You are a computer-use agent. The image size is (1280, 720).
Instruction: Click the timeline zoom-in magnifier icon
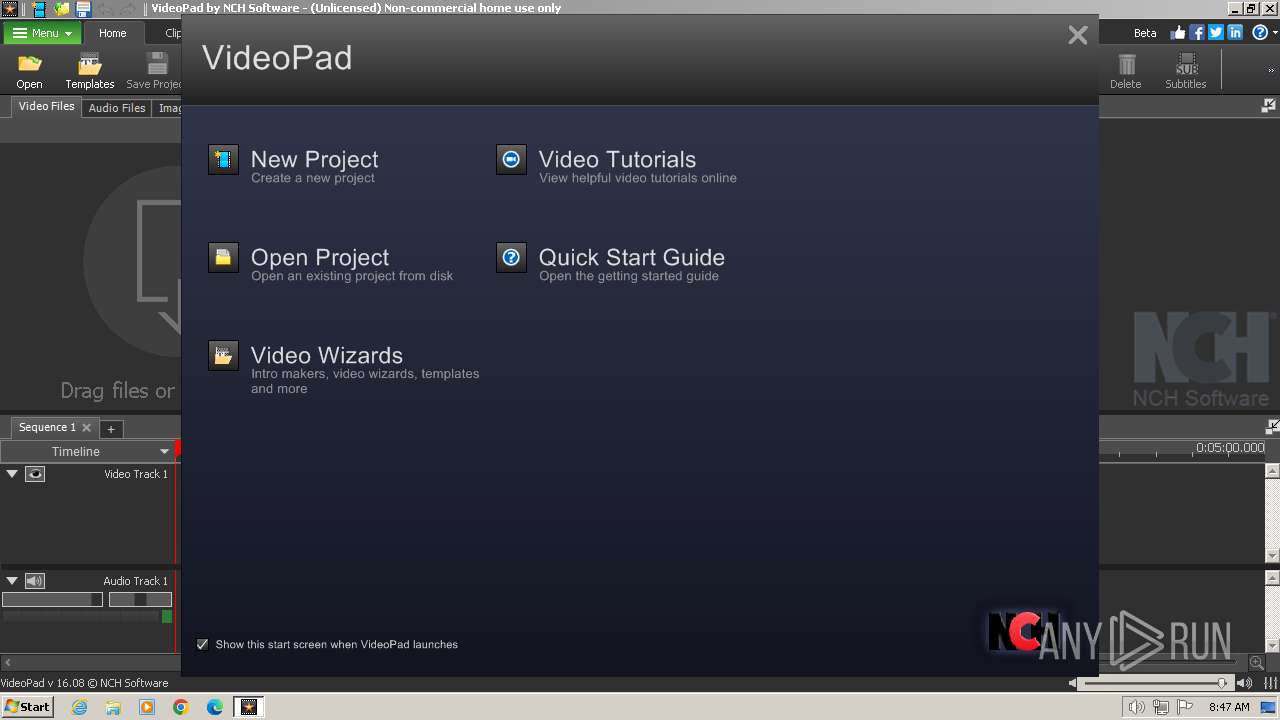1257,662
